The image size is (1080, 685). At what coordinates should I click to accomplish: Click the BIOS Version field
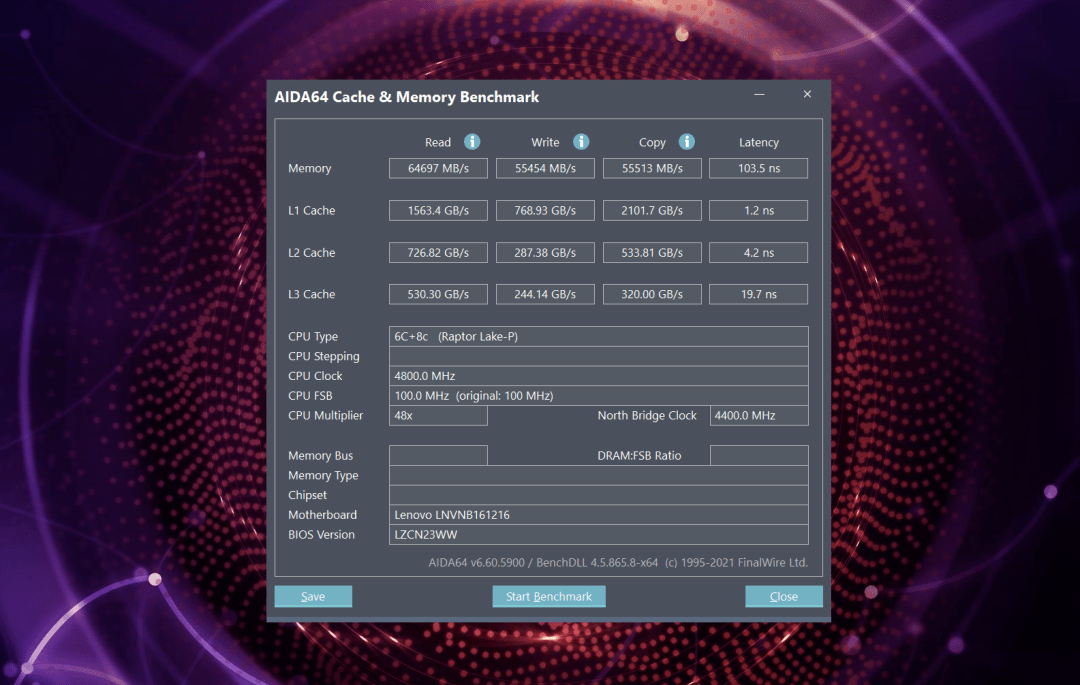(x=598, y=535)
